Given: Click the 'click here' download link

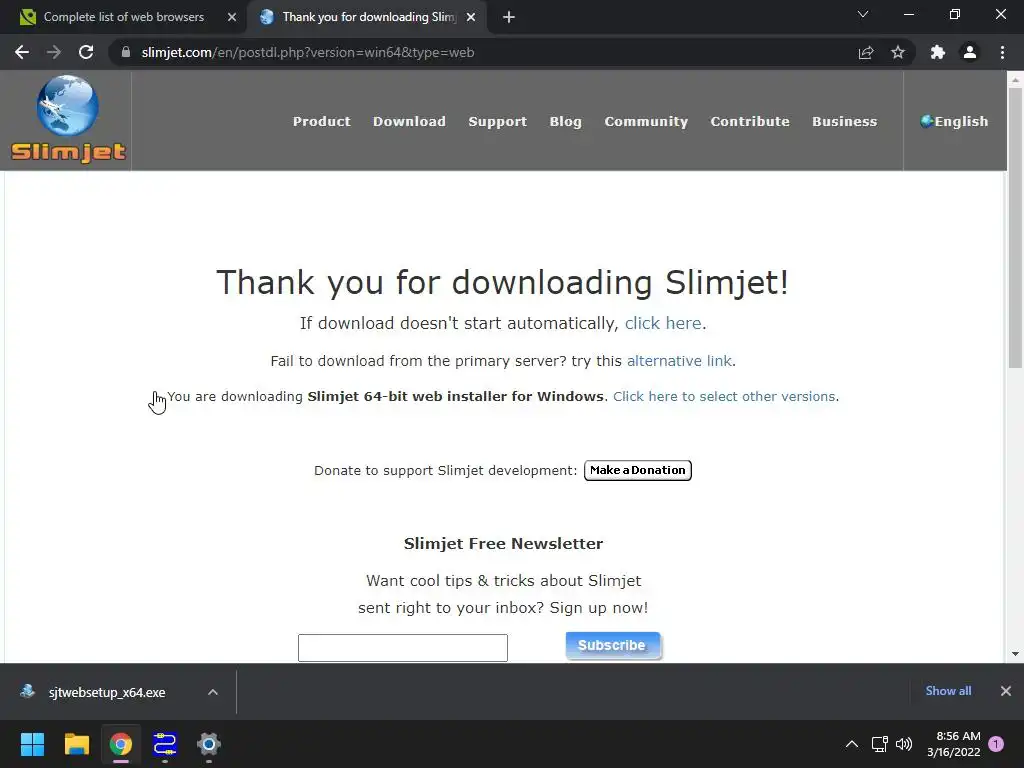Looking at the screenshot, I should click(x=663, y=323).
